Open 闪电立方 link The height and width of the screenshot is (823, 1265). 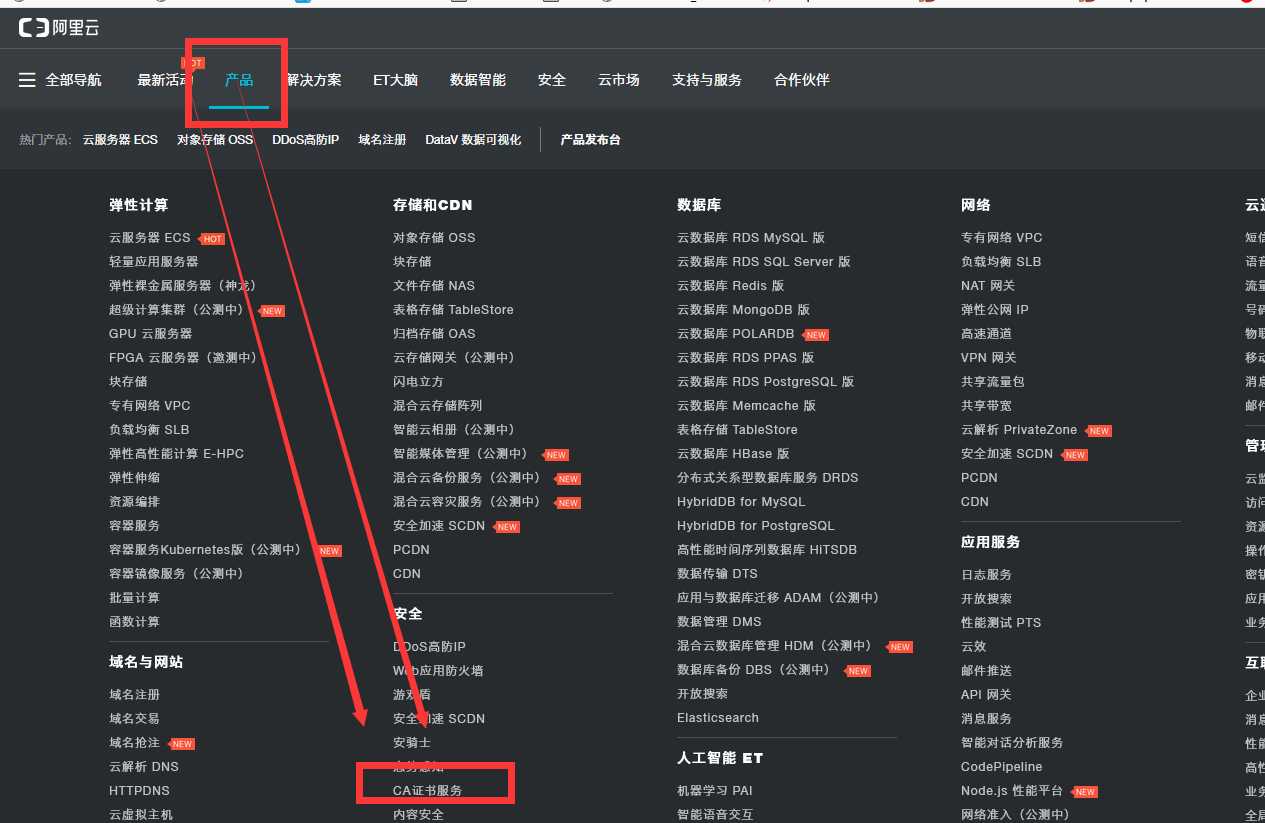tap(418, 382)
